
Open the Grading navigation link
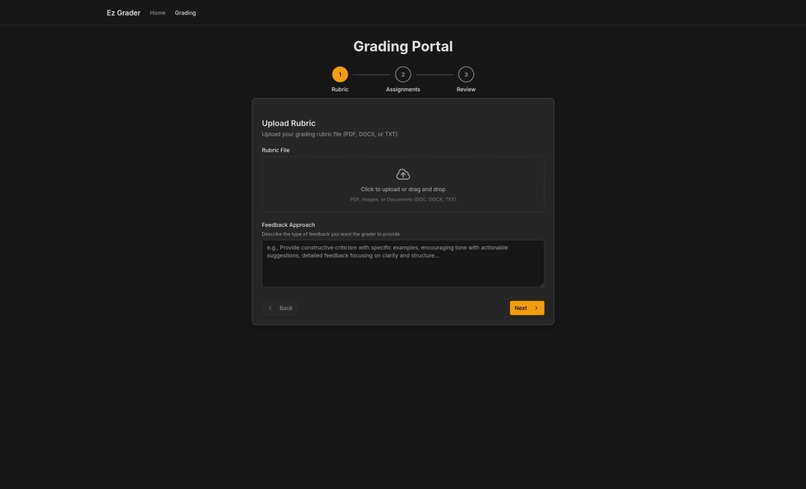click(x=185, y=13)
